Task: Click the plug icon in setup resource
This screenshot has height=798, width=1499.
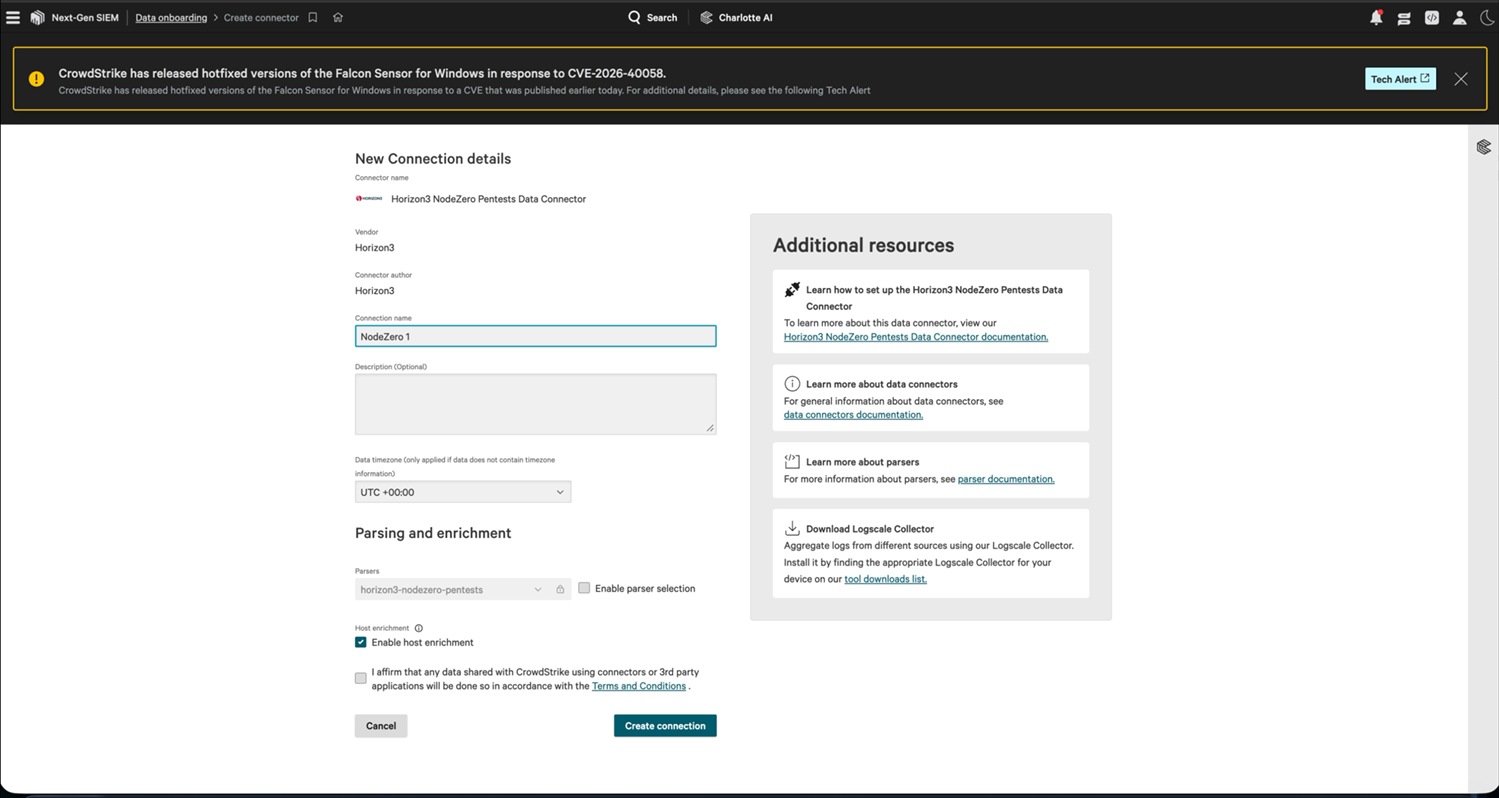Action: (792, 290)
